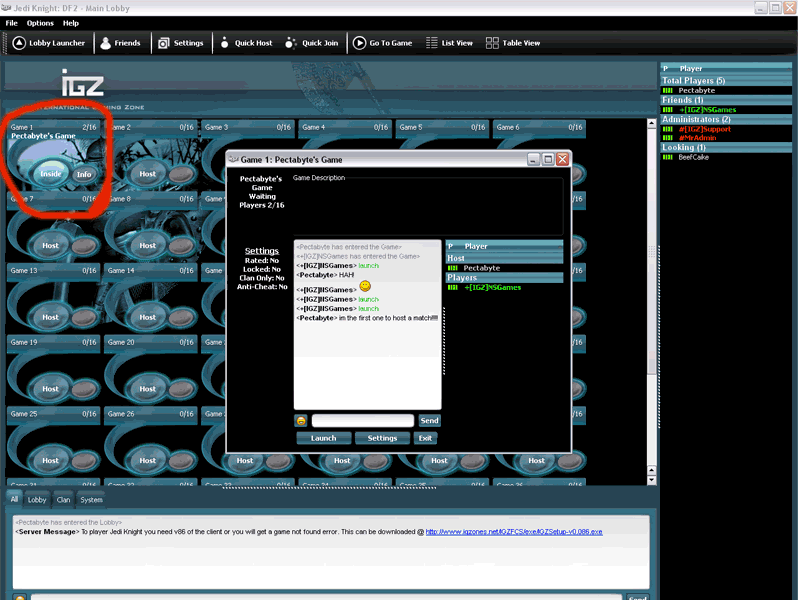The image size is (800, 600).
Task: Click the signal icon beside Pectabyte in the dialog
Action: (x=453, y=268)
